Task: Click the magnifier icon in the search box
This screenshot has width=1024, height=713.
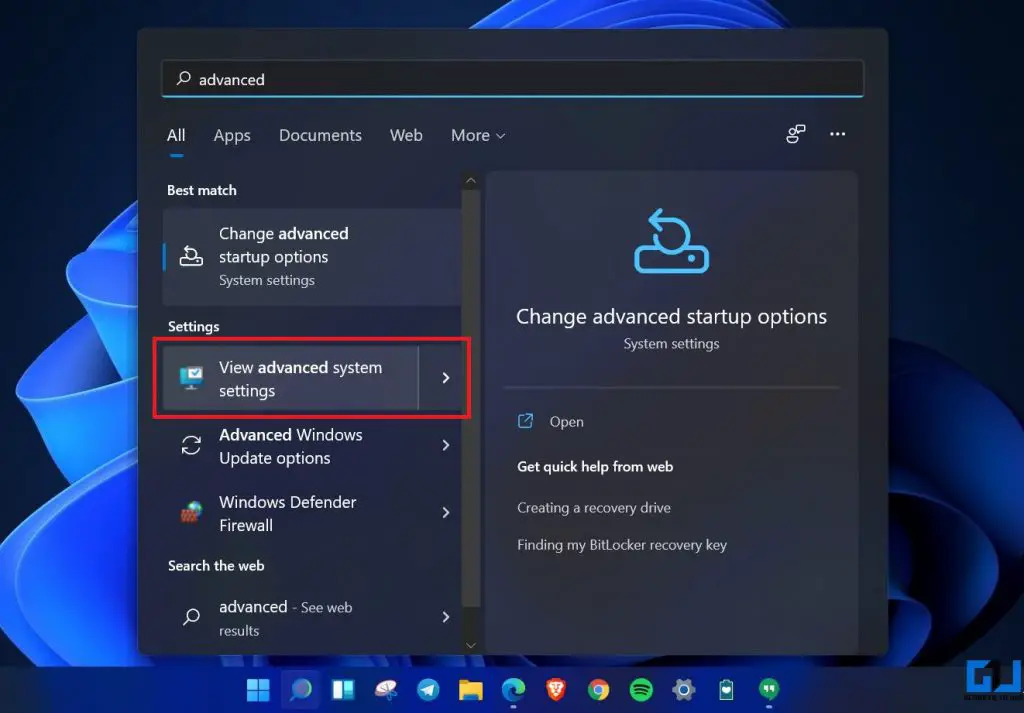Action: pyautogui.click(x=182, y=78)
